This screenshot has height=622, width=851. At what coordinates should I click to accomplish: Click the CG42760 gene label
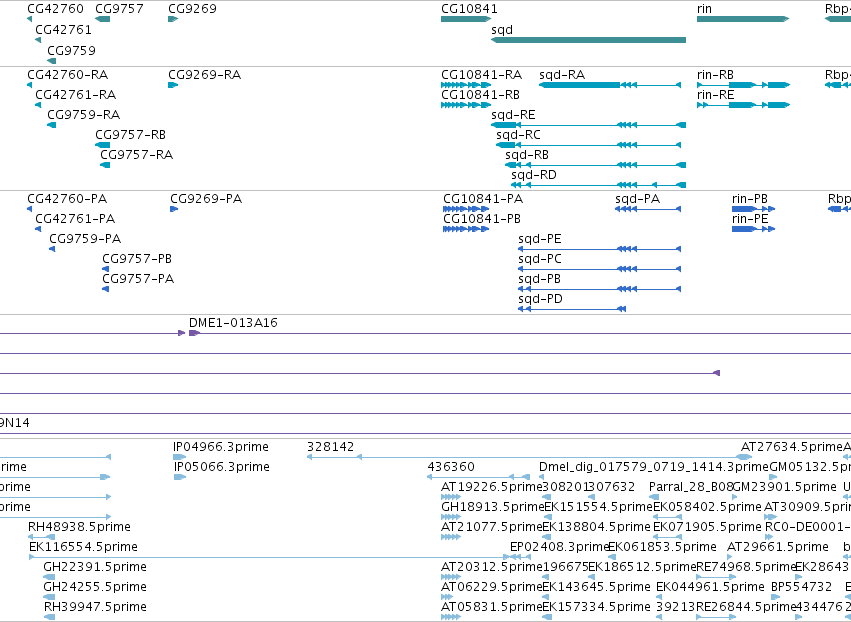[x=55, y=9]
